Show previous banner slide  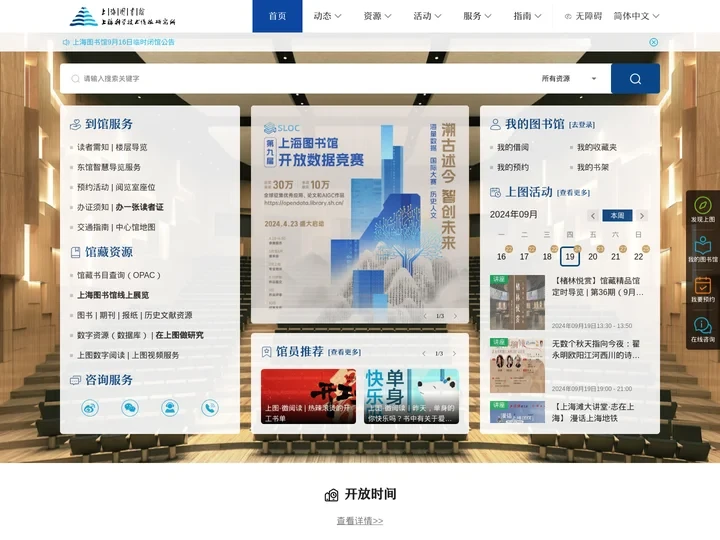[x=425, y=316]
